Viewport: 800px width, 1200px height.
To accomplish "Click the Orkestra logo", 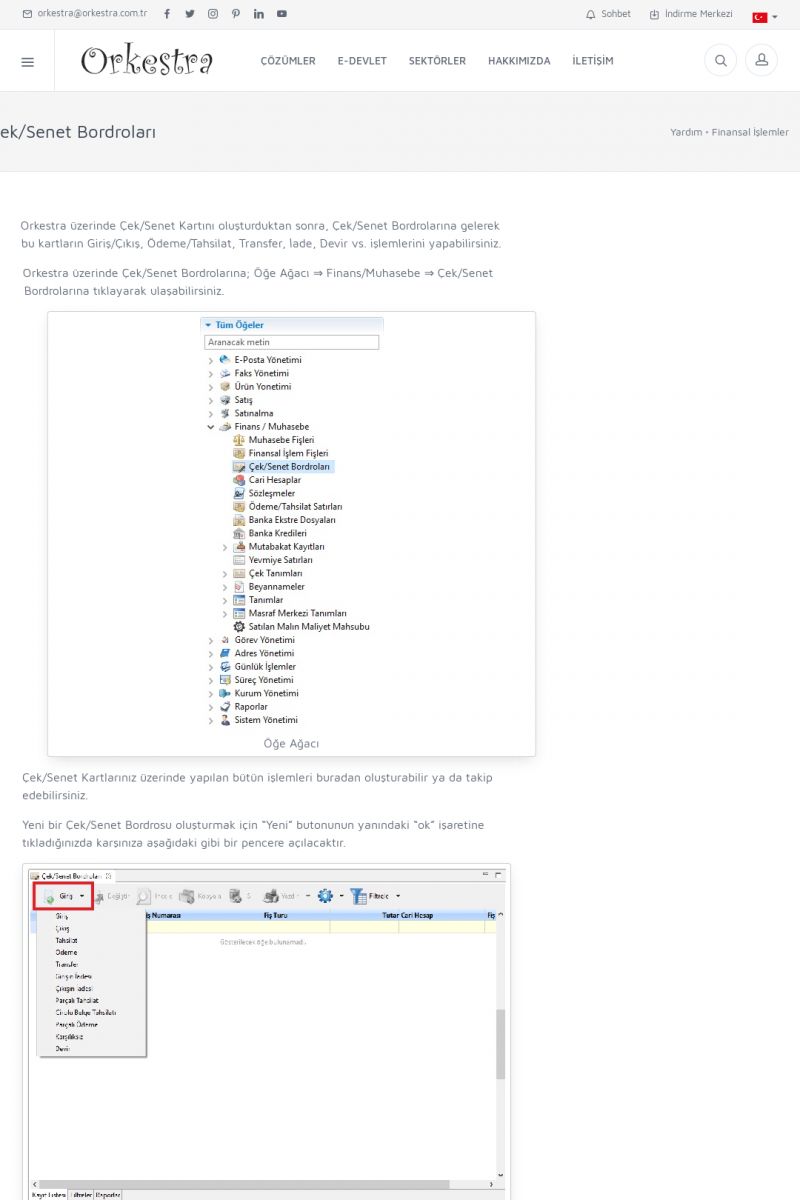I will [147, 61].
